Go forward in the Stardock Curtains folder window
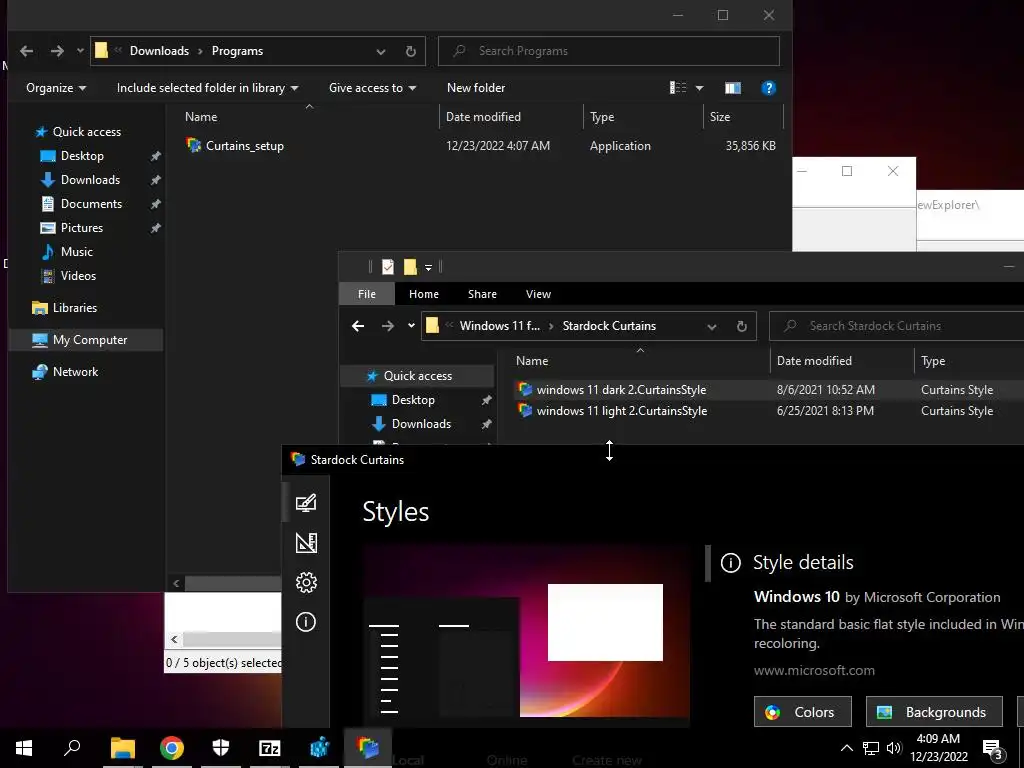The width and height of the screenshot is (1024, 768). (x=388, y=326)
